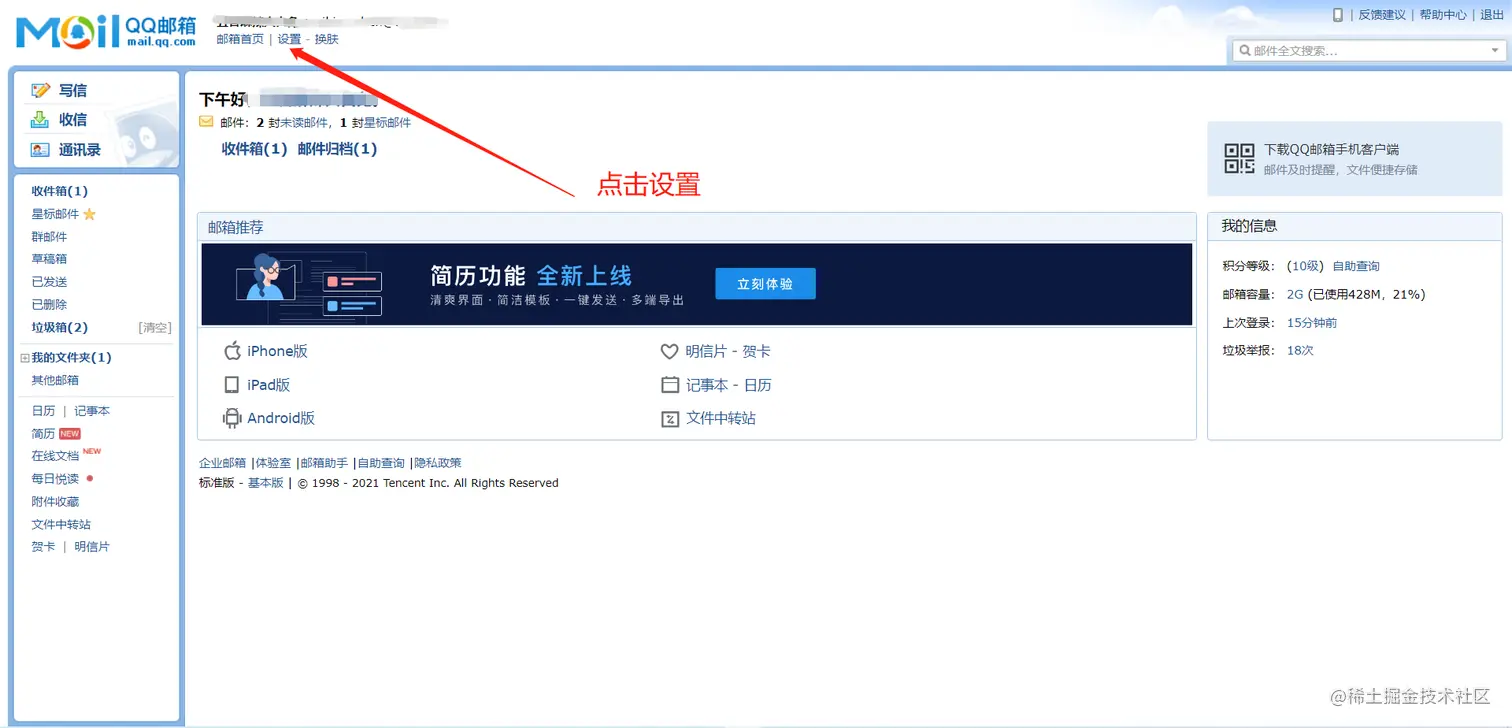
Task: Open 隐私政策 footer link
Action: [438, 463]
